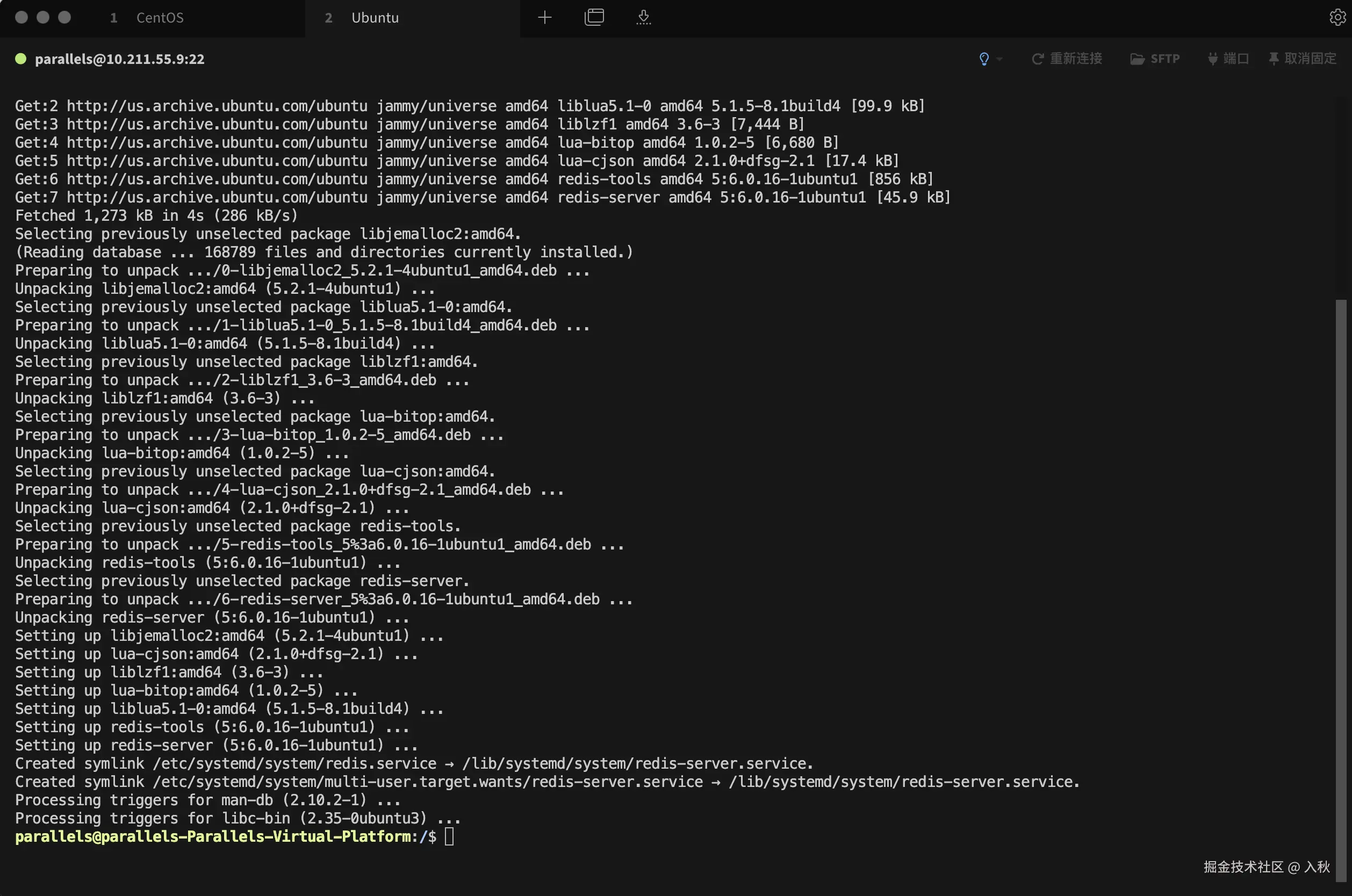Open a new tab with the plus icon

click(544, 17)
